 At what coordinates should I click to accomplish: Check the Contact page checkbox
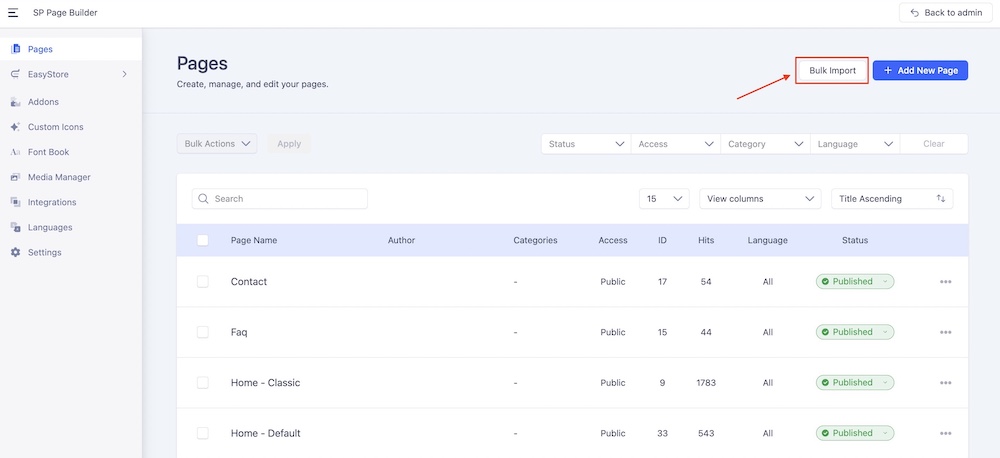click(203, 282)
